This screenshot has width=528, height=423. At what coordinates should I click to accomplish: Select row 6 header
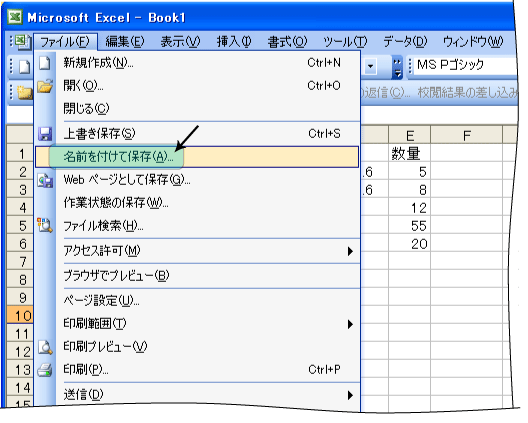coord(20,243)
